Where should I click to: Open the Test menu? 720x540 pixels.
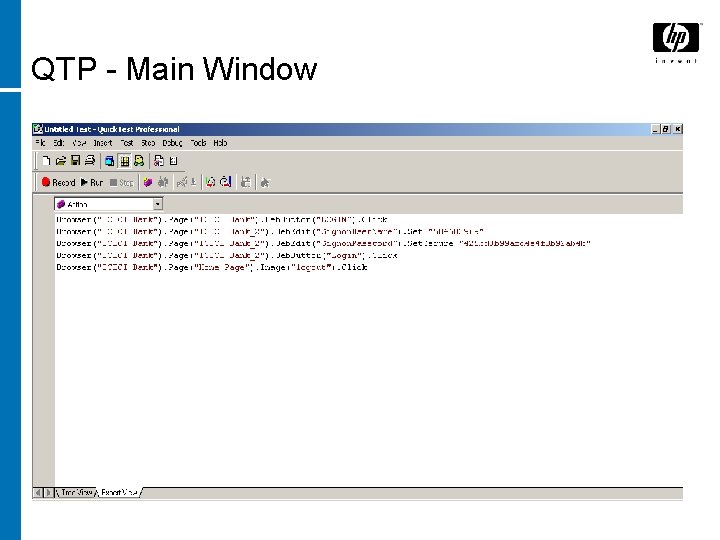(x=127, y=143)
